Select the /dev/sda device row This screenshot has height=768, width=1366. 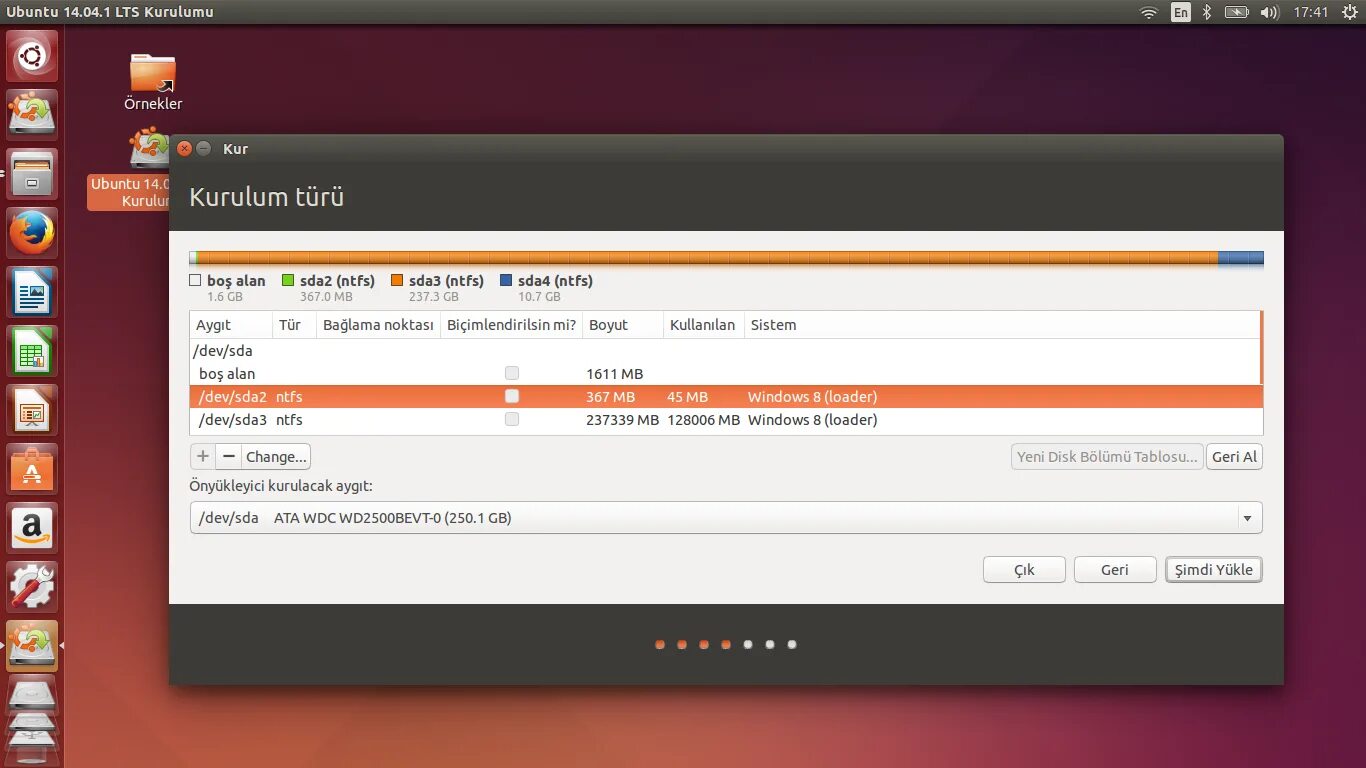pos(726,351)
